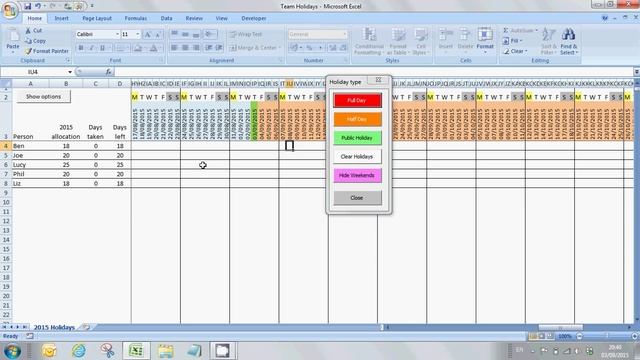
Task: Click the zoom slider in status bar
Action: click(x=607, y=336)
